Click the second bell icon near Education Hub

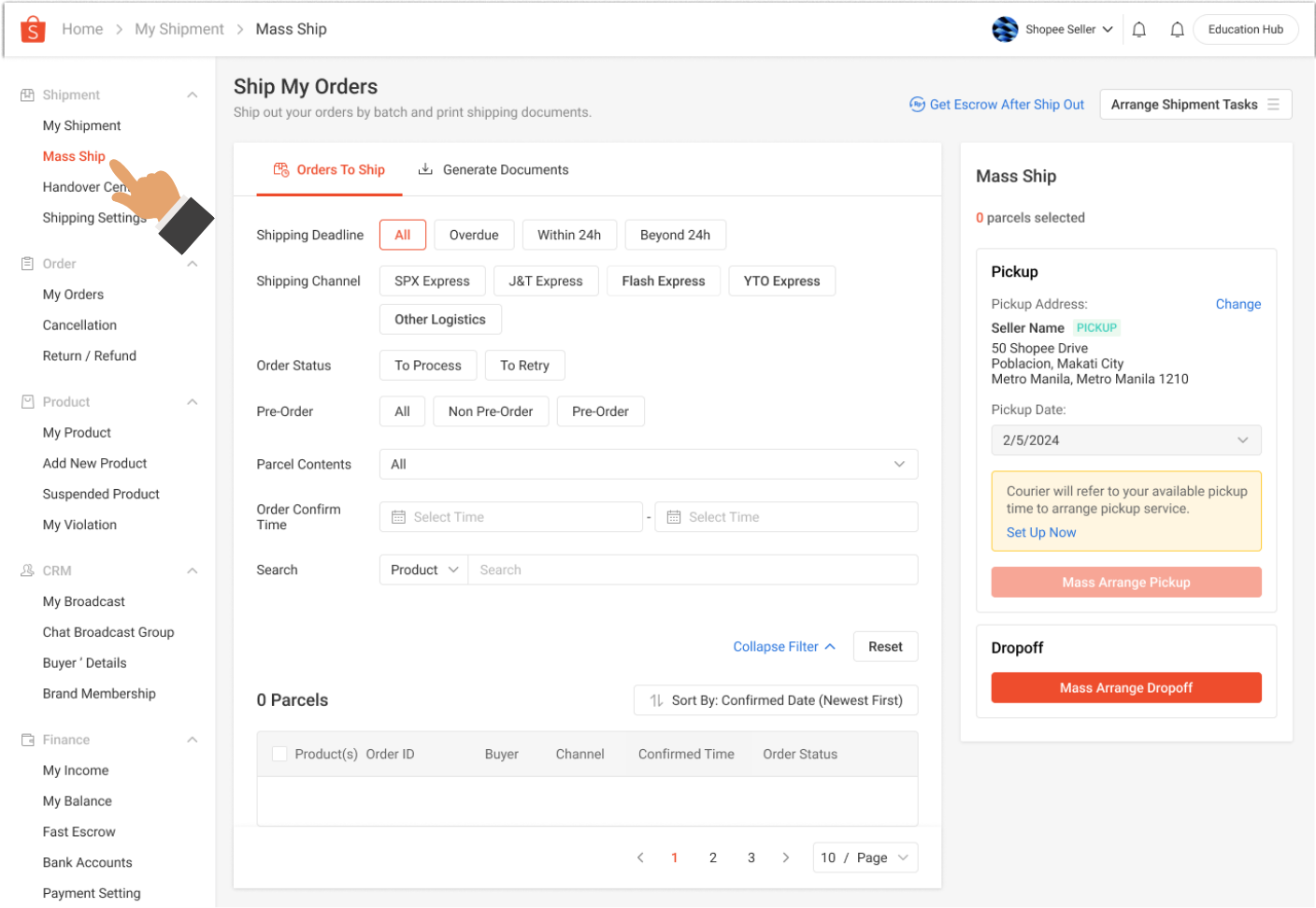(x=1177, y=30)
